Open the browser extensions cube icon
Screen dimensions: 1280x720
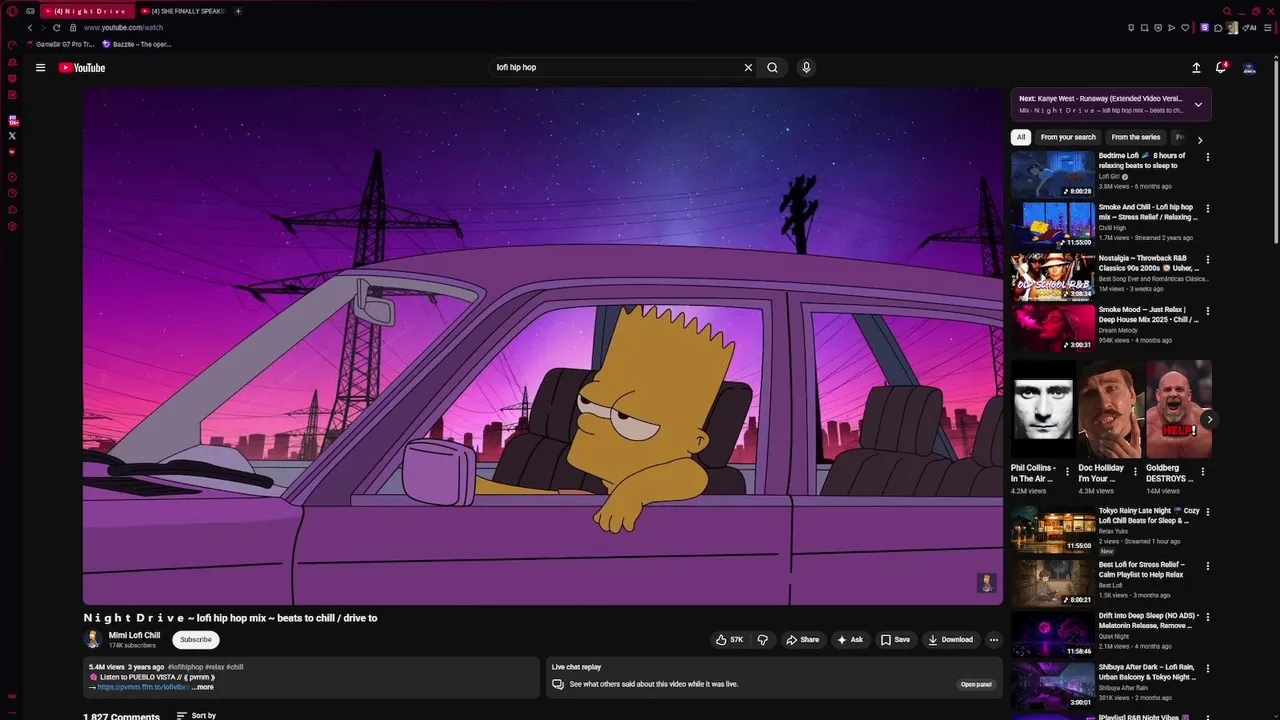(1218, 28)
